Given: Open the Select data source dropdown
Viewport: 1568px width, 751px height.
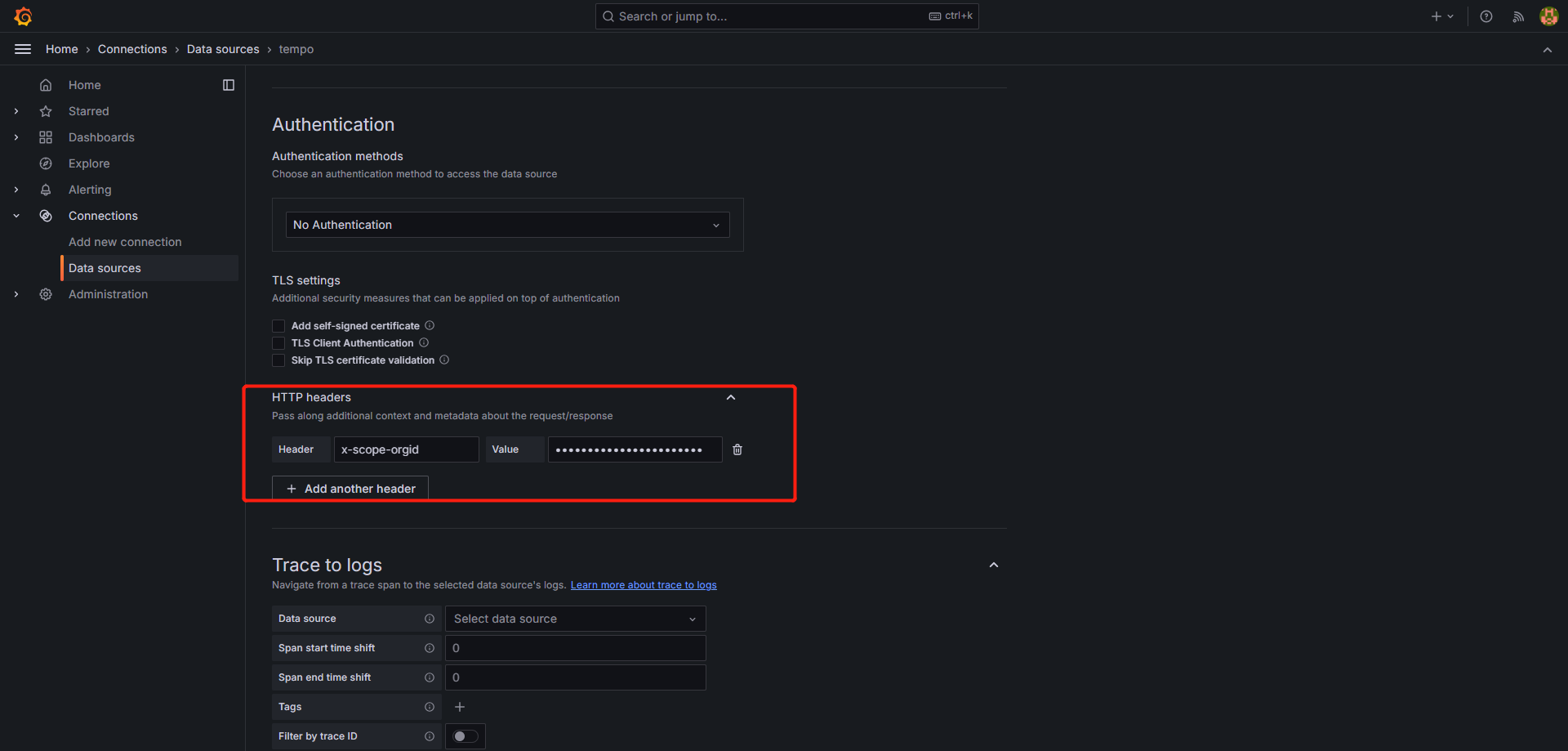Looking at the screenshot, I should pos(575,619).
